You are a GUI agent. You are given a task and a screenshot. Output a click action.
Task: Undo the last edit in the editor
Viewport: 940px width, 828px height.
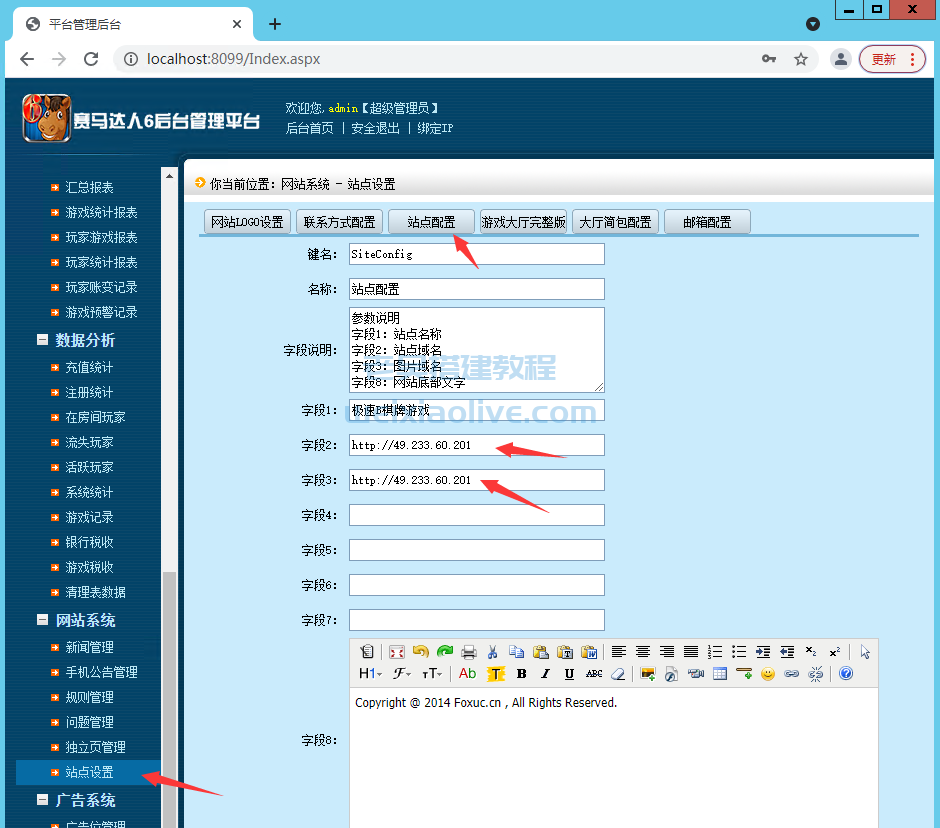tap(421, 649)
